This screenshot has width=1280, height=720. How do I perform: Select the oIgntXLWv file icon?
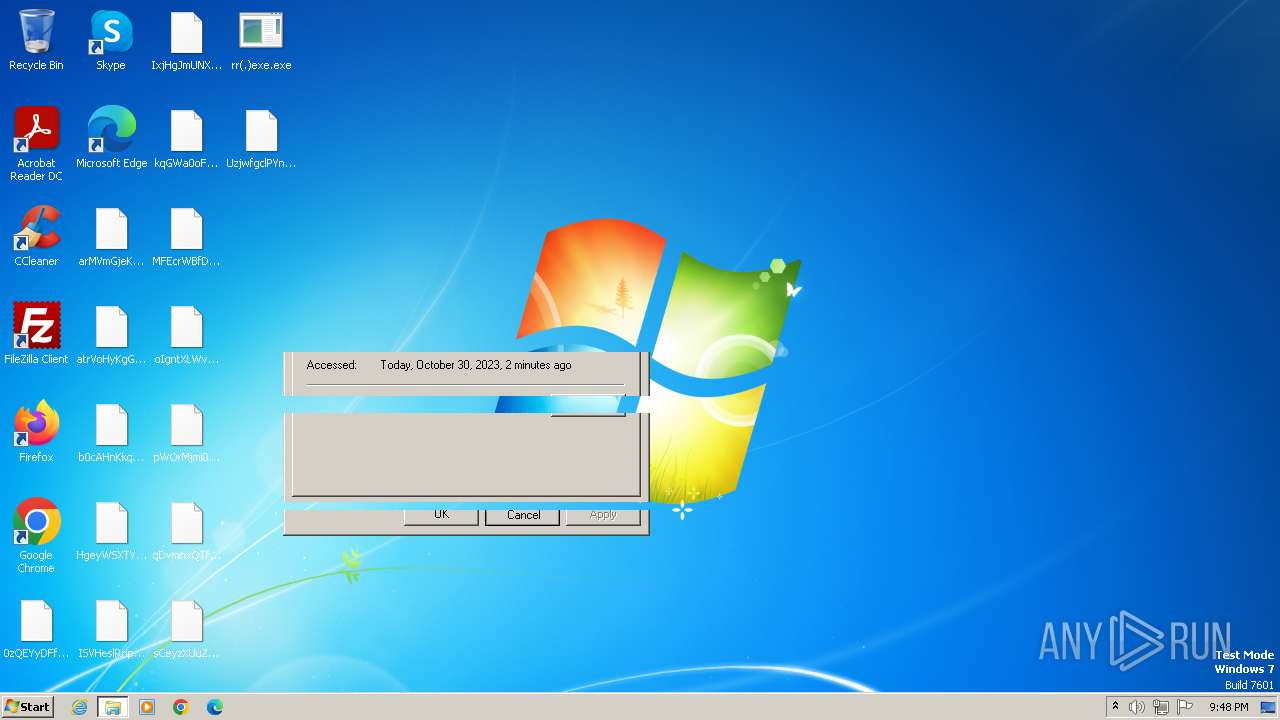click(186, 336)
